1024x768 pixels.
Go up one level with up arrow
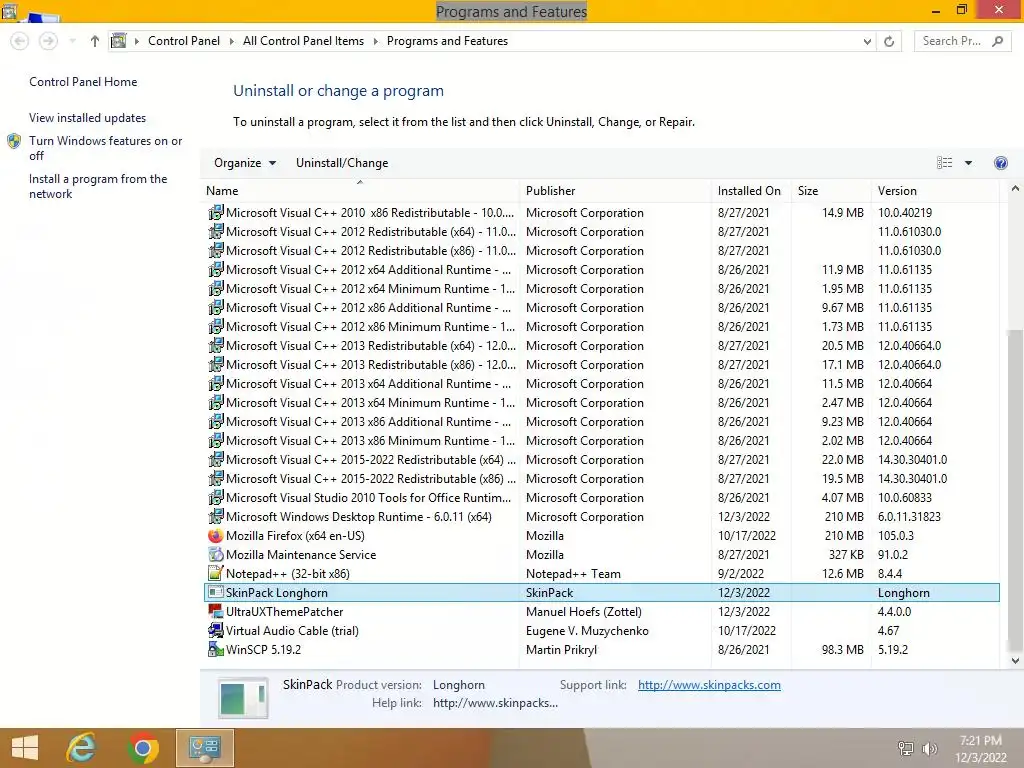click(x=95, y=41)
